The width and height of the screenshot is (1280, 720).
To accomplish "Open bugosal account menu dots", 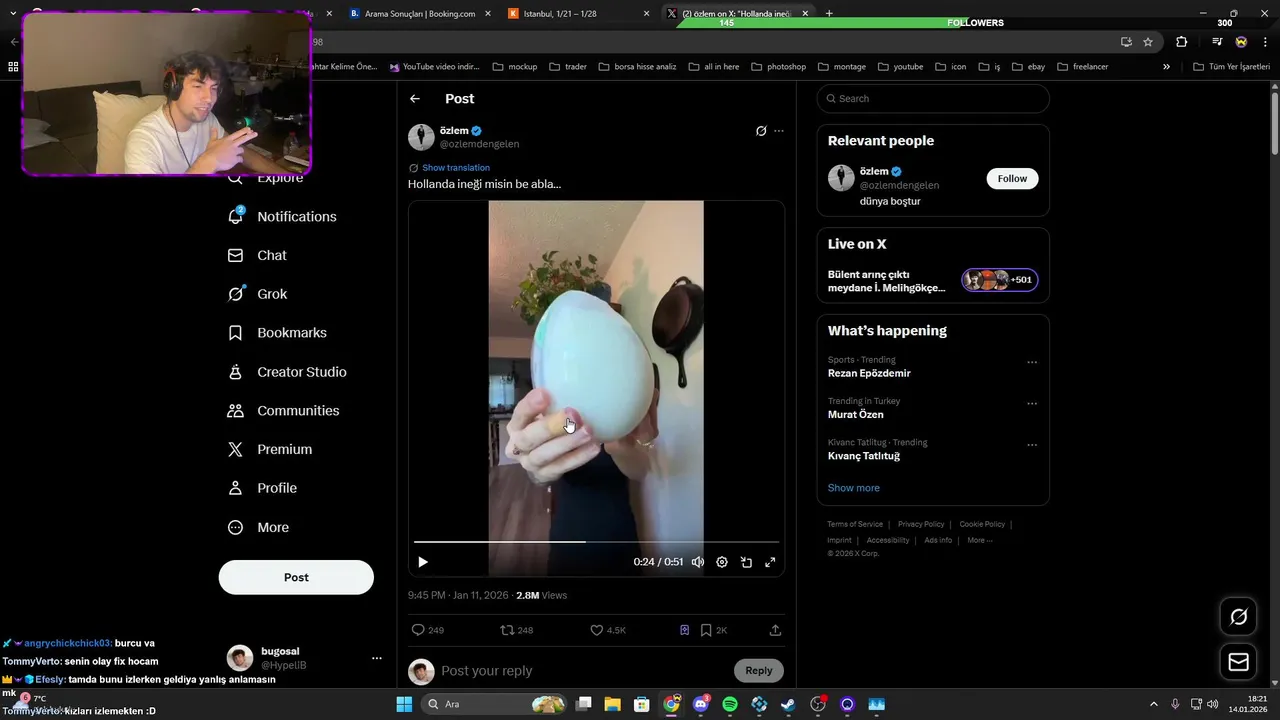I will pos(377,658).
